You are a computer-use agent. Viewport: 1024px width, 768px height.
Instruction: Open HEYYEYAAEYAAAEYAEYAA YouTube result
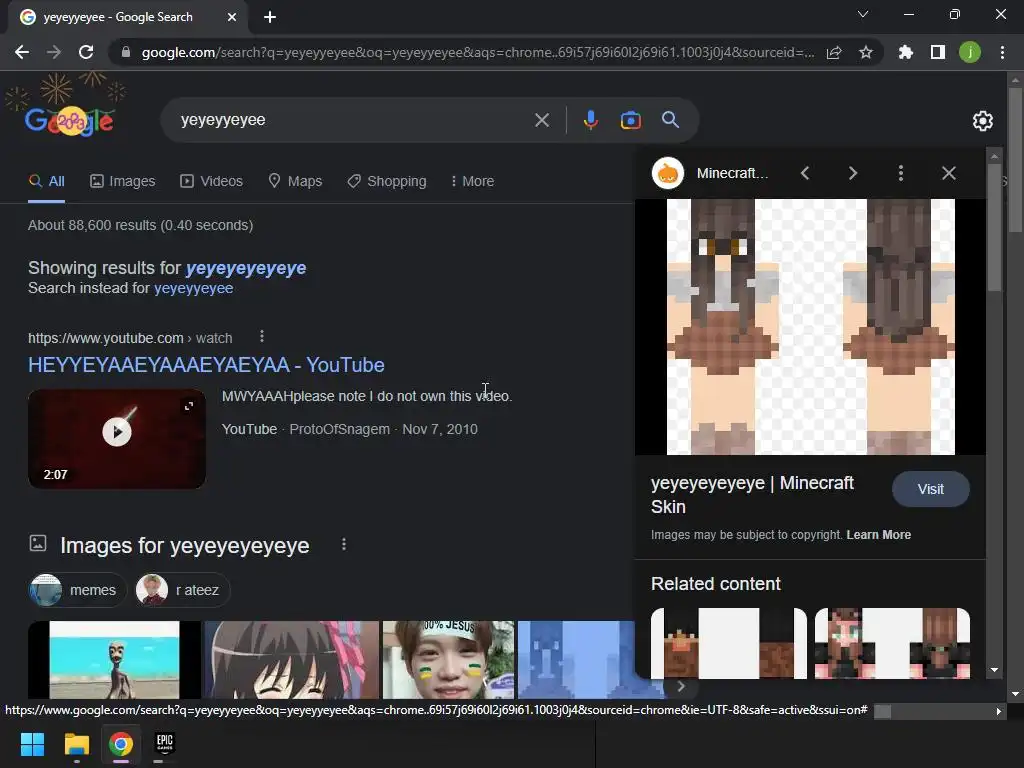pos(206,365)
